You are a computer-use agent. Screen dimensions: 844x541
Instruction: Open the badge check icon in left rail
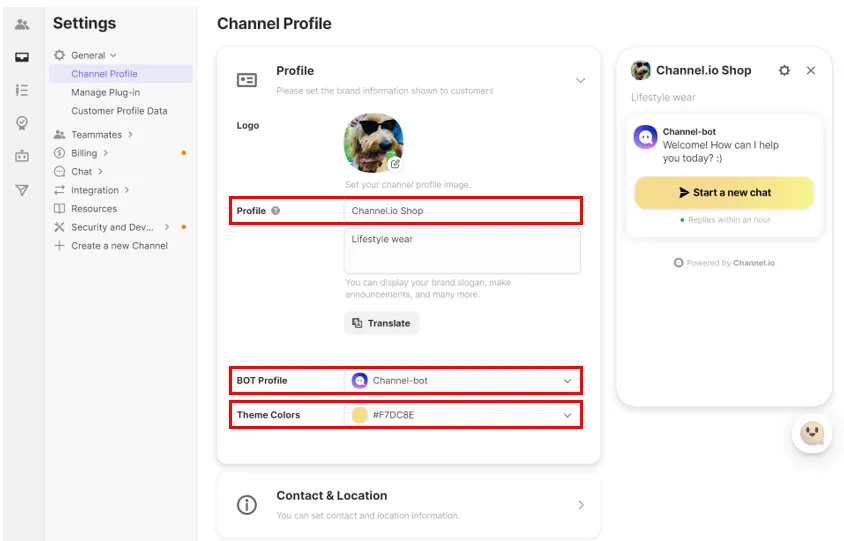click(x=22, y=123)
